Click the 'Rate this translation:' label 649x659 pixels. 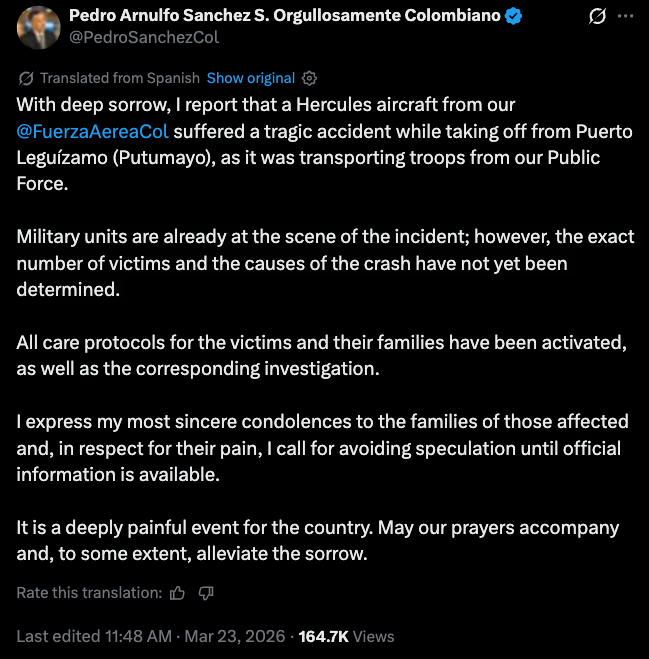(89, 593)
